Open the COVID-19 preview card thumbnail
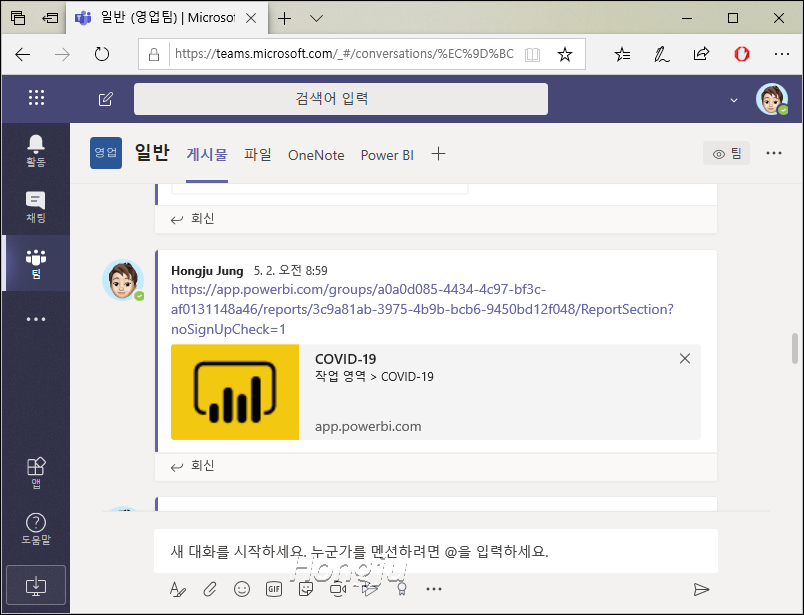Image resolution: width=804 pixels, height=615 pixels. pyautogui.click(x=235, y=392)
